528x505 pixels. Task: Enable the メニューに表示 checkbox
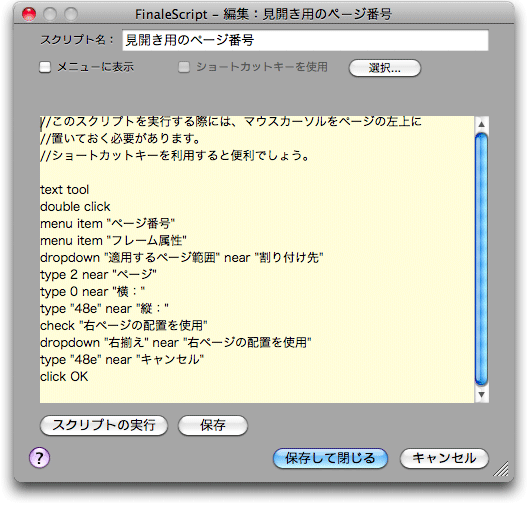tap(45, 67)
